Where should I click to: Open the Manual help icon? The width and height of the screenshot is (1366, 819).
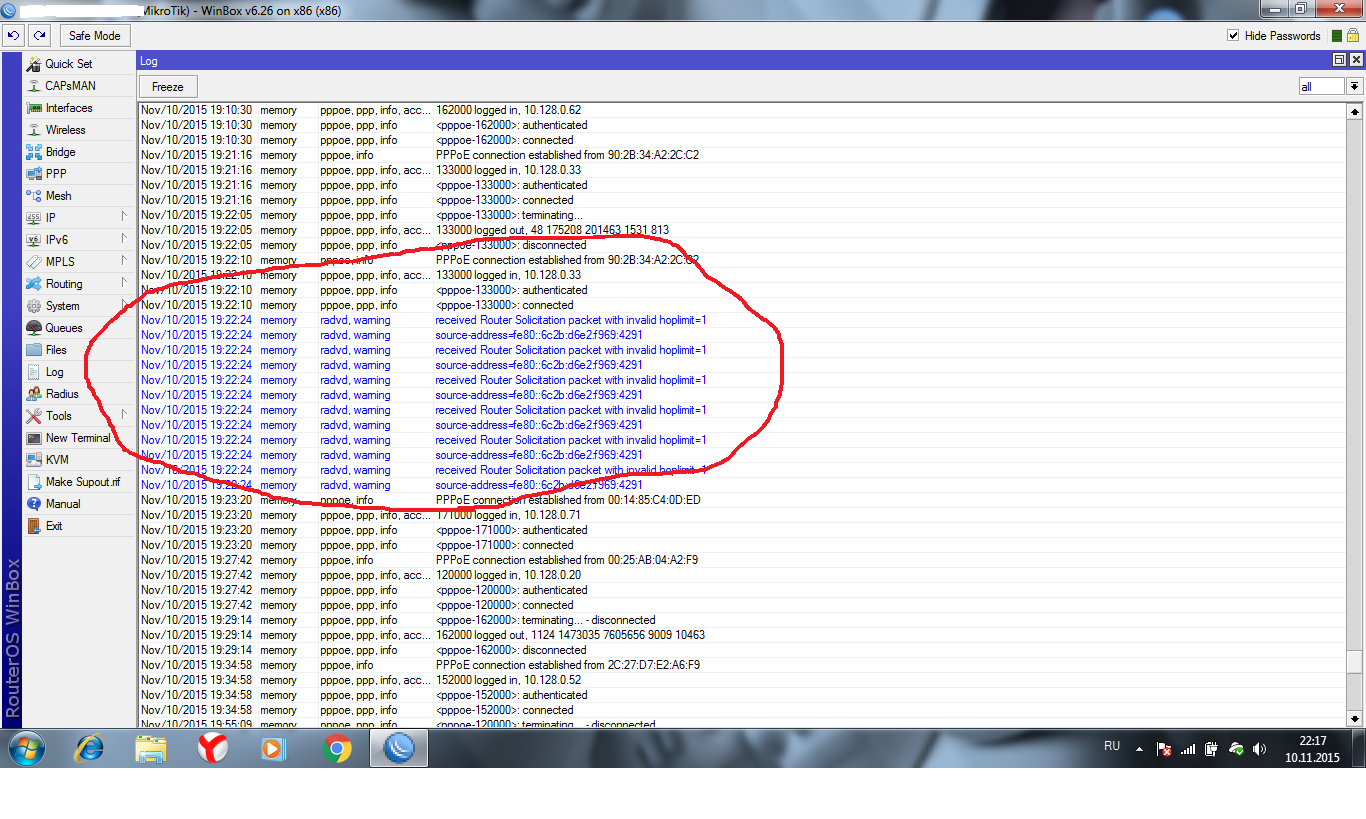pos(34,504)
